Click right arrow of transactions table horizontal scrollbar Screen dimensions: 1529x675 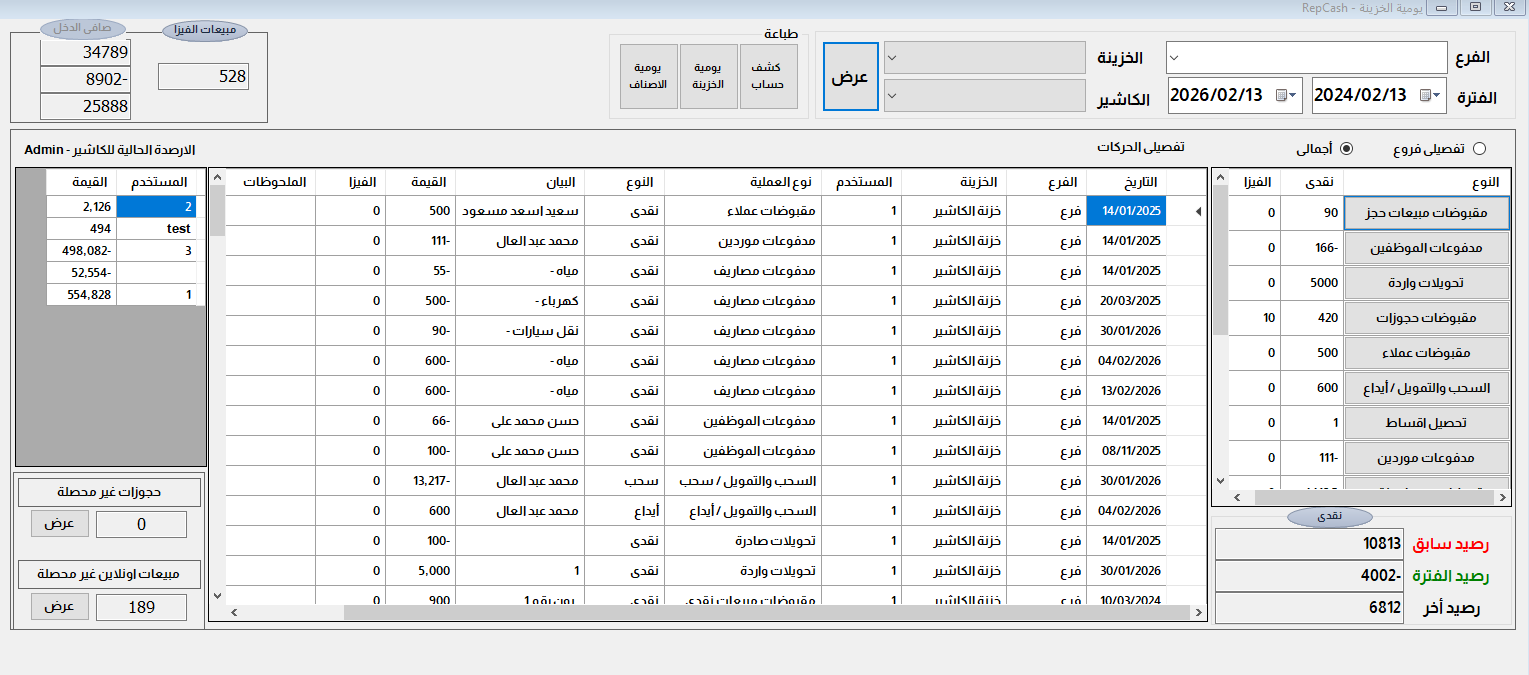[x=1198, y=612]
